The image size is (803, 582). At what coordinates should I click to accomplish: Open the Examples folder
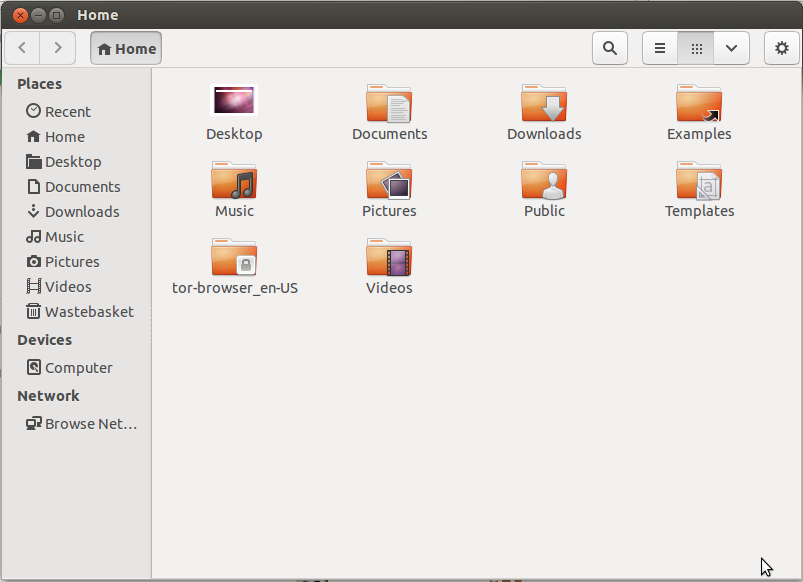point(699,103)
